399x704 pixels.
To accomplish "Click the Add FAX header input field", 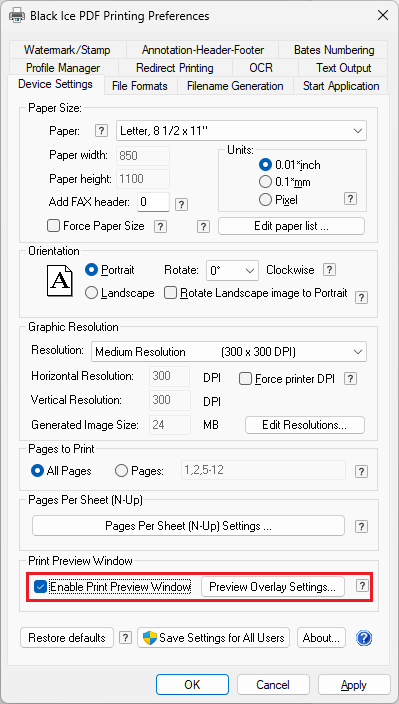I will point(153,202).
